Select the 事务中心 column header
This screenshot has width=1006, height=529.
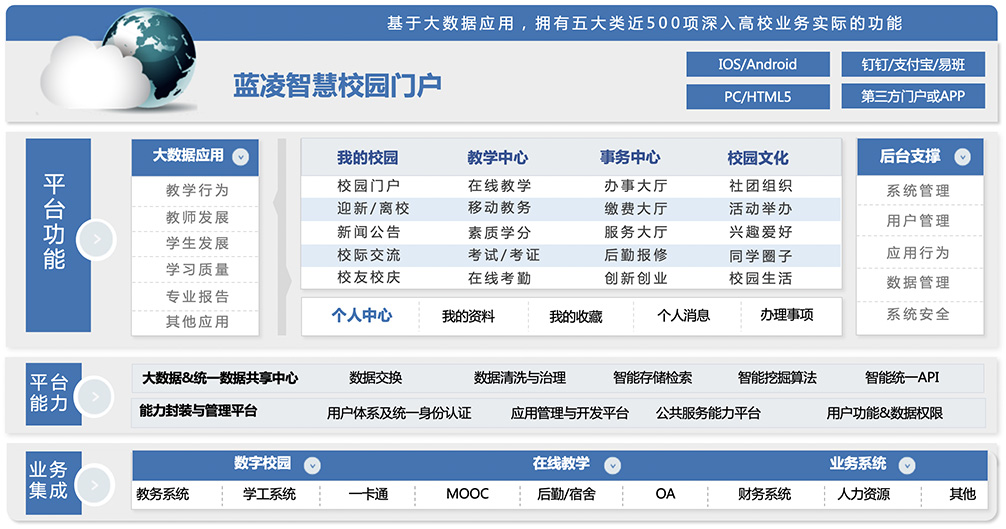point(629,158)
